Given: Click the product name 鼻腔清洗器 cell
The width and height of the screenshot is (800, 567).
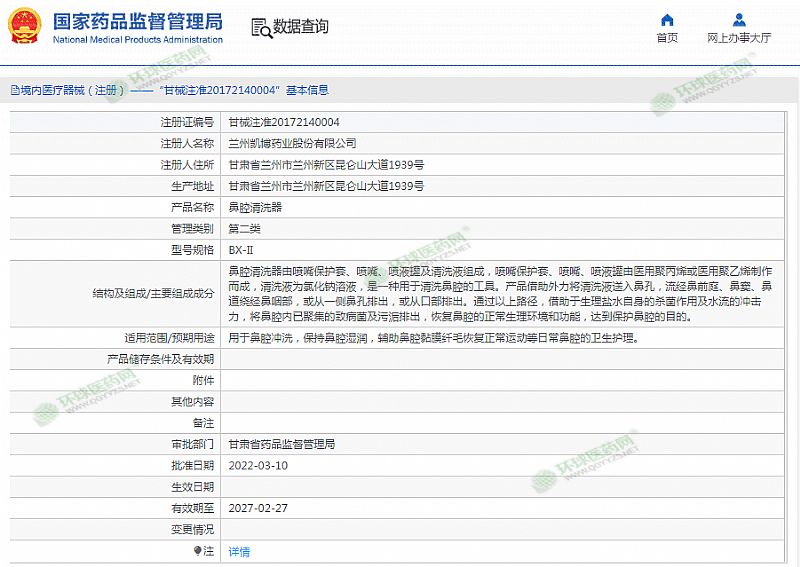Looking at the screenshot, I should (255, 207).
